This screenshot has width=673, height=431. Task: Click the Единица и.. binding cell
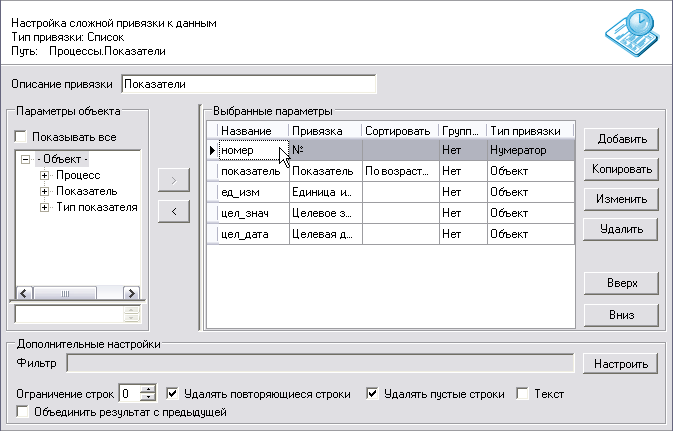[x=326, y=192]
